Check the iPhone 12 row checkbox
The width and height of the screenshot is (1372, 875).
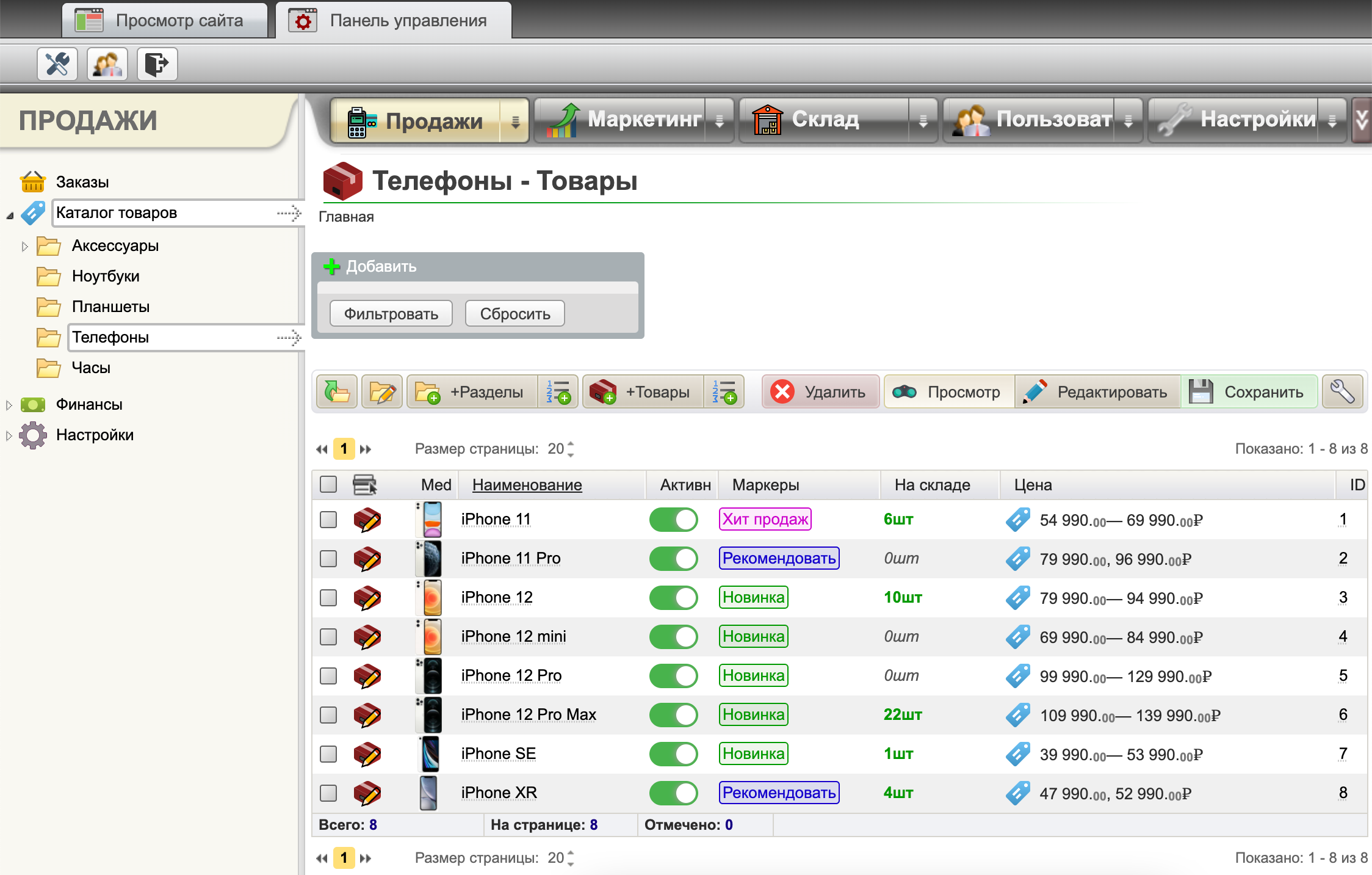click(328, 598)
